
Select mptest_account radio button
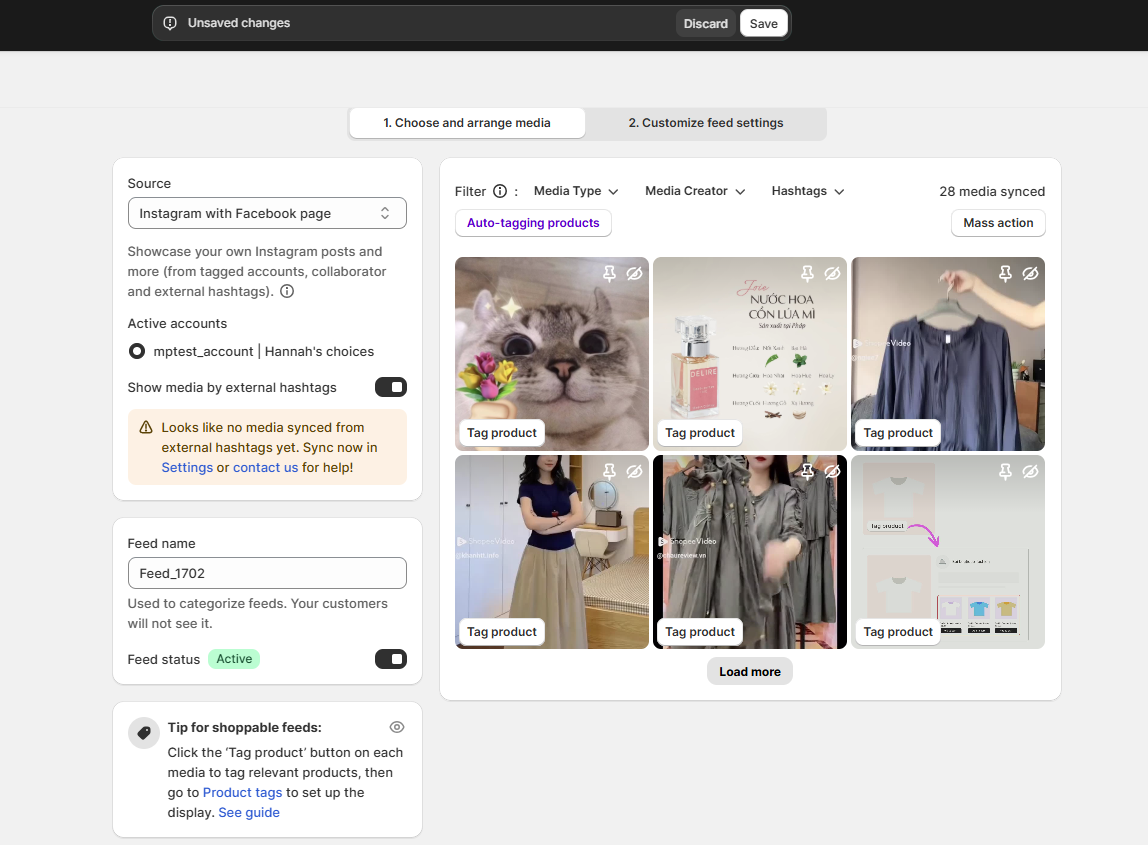click(x=137, y=352)
